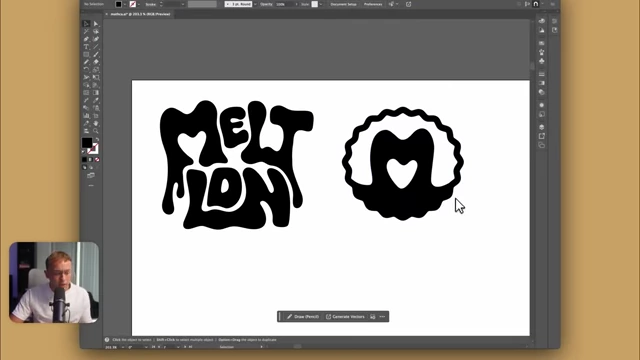Open the control bar fill color dropdown
The image size is (640, 360).
tap(125, 4)
